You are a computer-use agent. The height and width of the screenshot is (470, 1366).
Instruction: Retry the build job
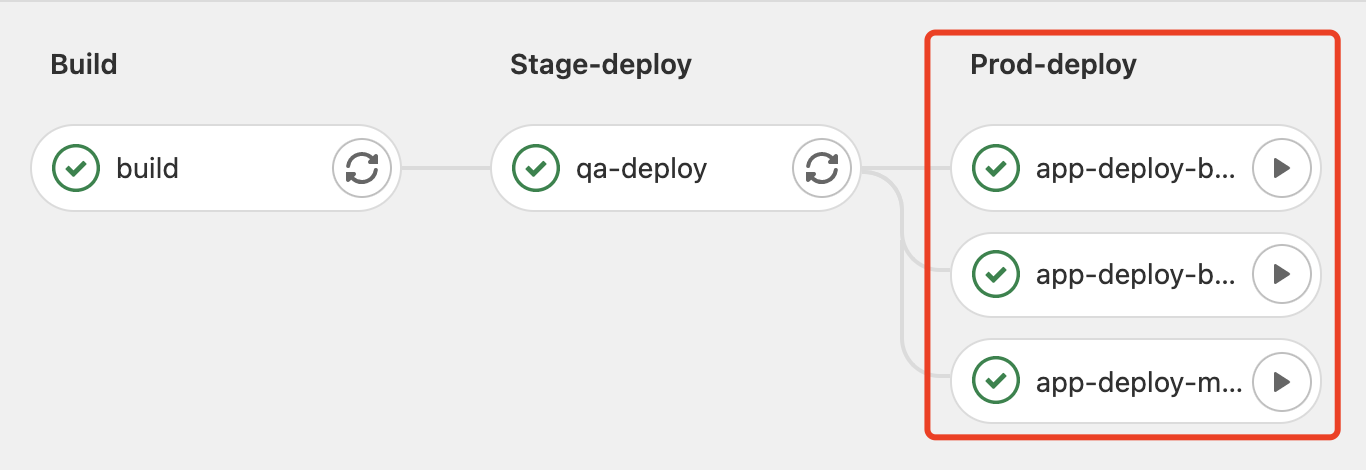[361, 168]
